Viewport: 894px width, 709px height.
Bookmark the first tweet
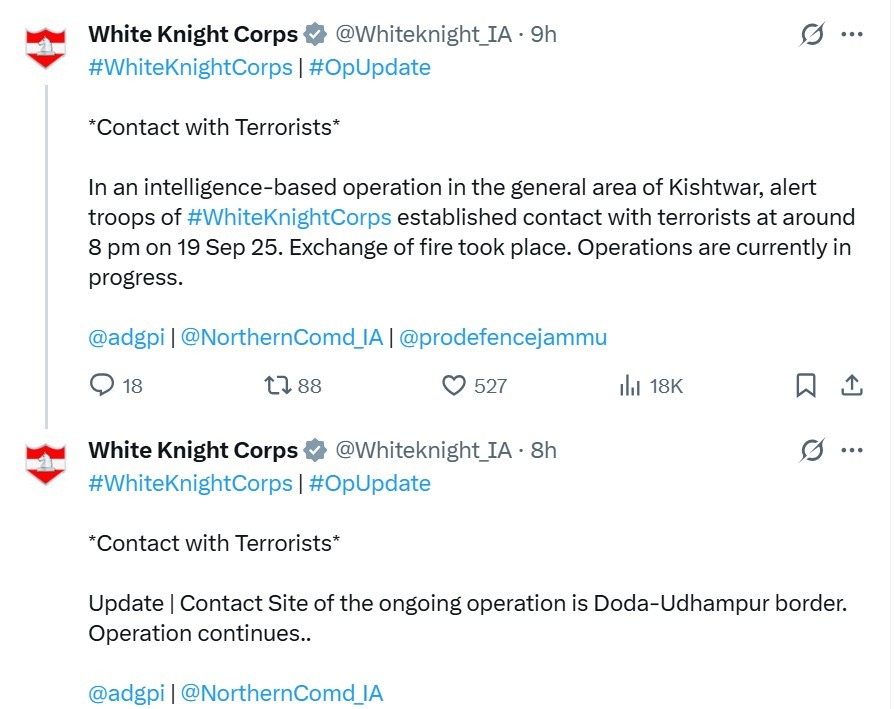tap(806, 385)
